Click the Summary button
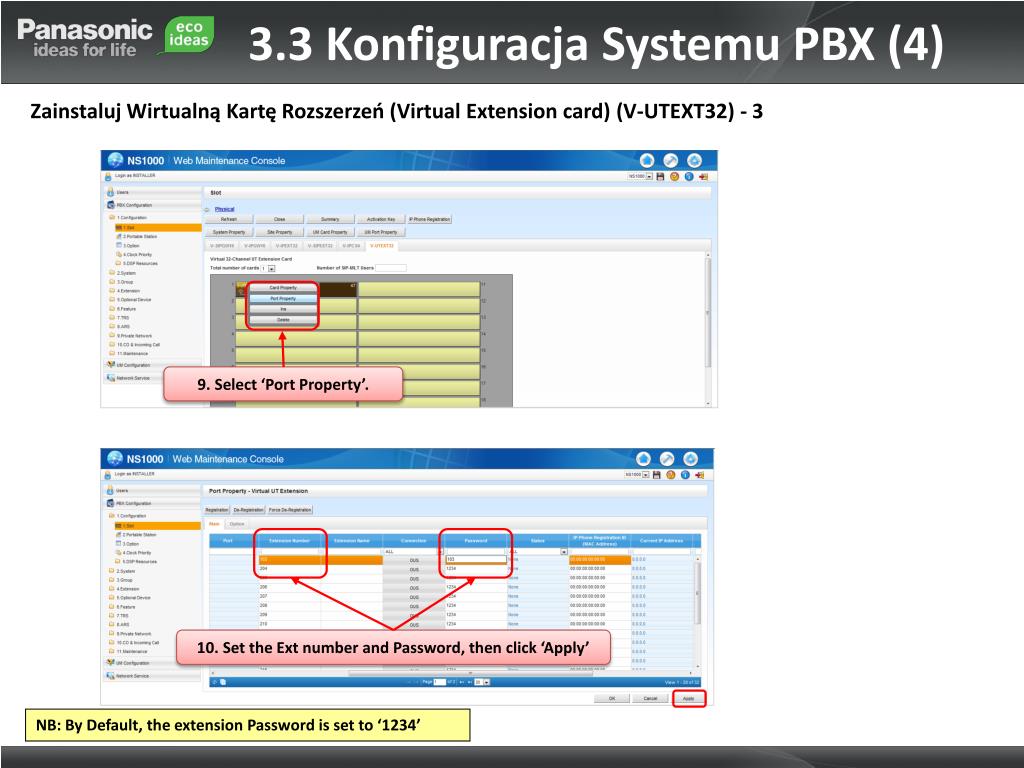 coord(330,219)
